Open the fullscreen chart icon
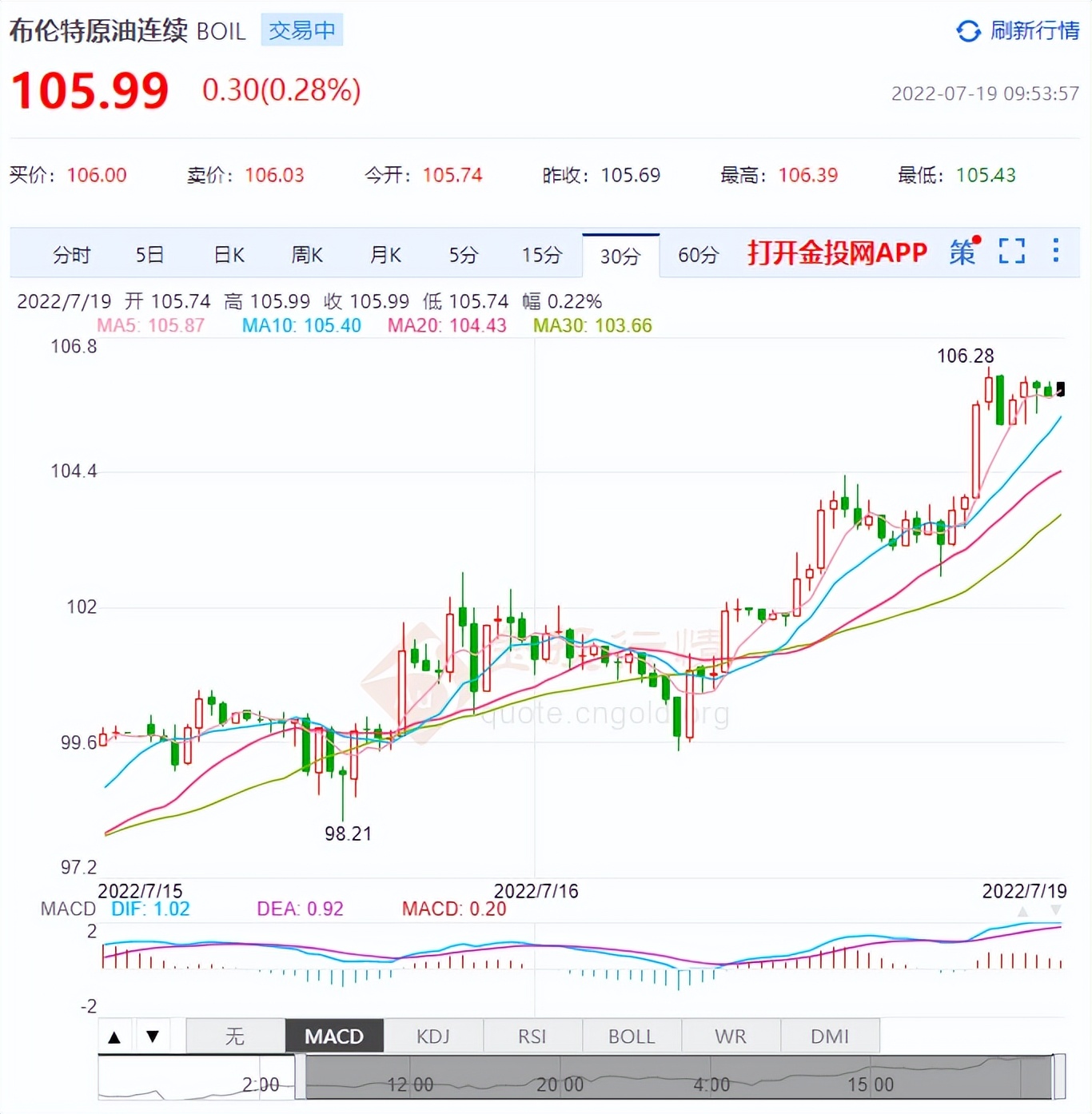 [1011, 251]
